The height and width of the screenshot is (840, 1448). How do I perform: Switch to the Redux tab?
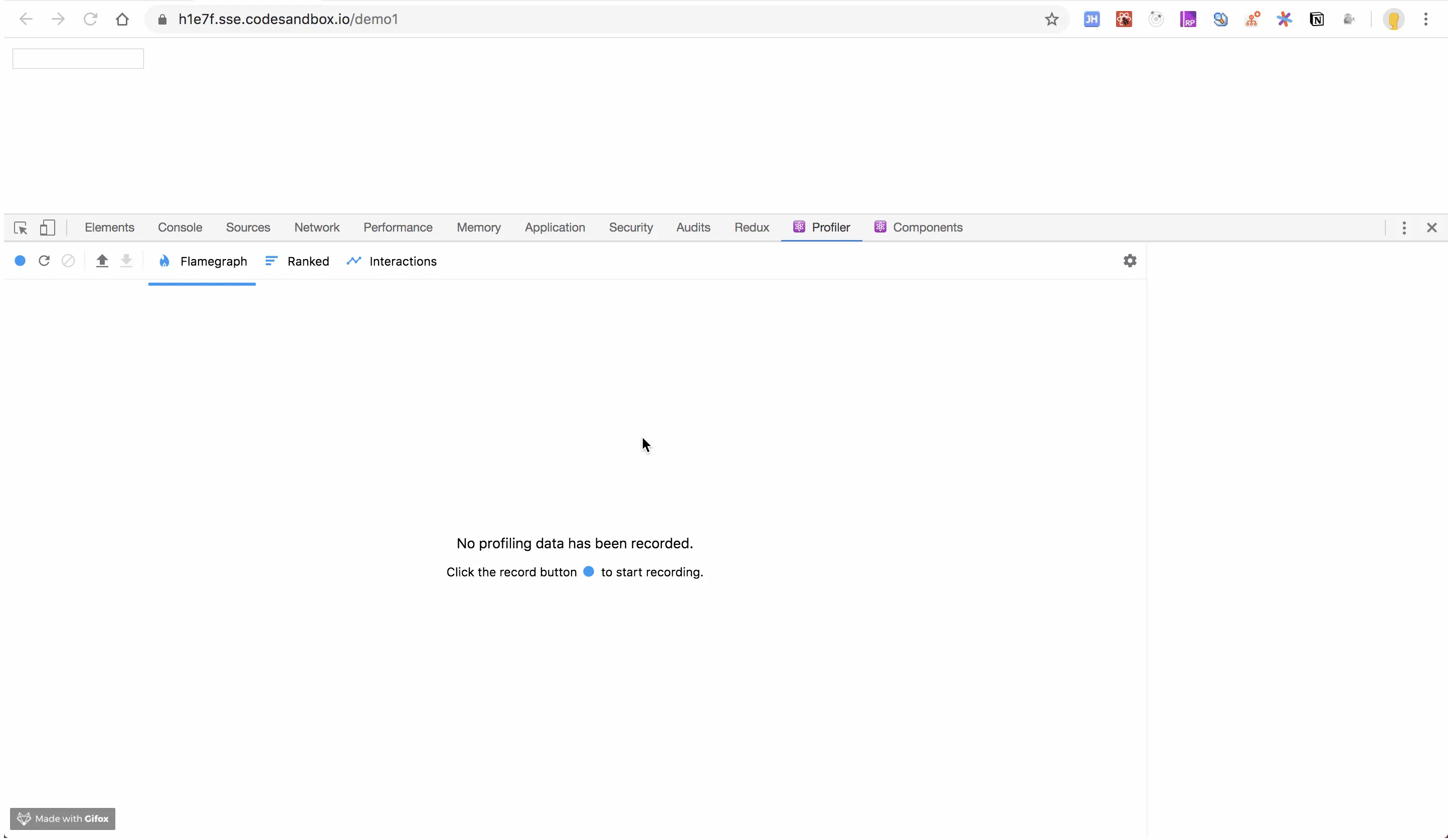752,228
